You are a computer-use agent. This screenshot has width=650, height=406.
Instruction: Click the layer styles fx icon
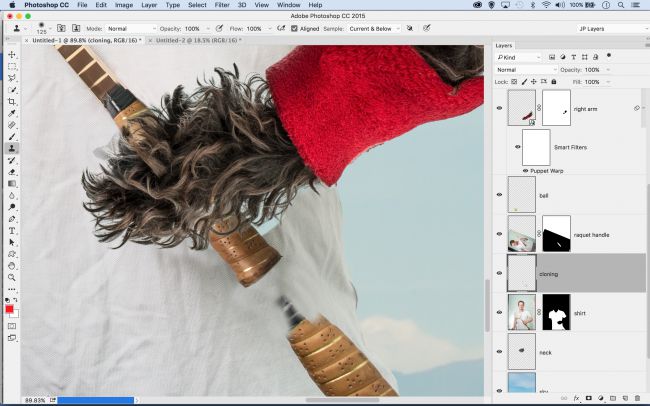[577, 399]
